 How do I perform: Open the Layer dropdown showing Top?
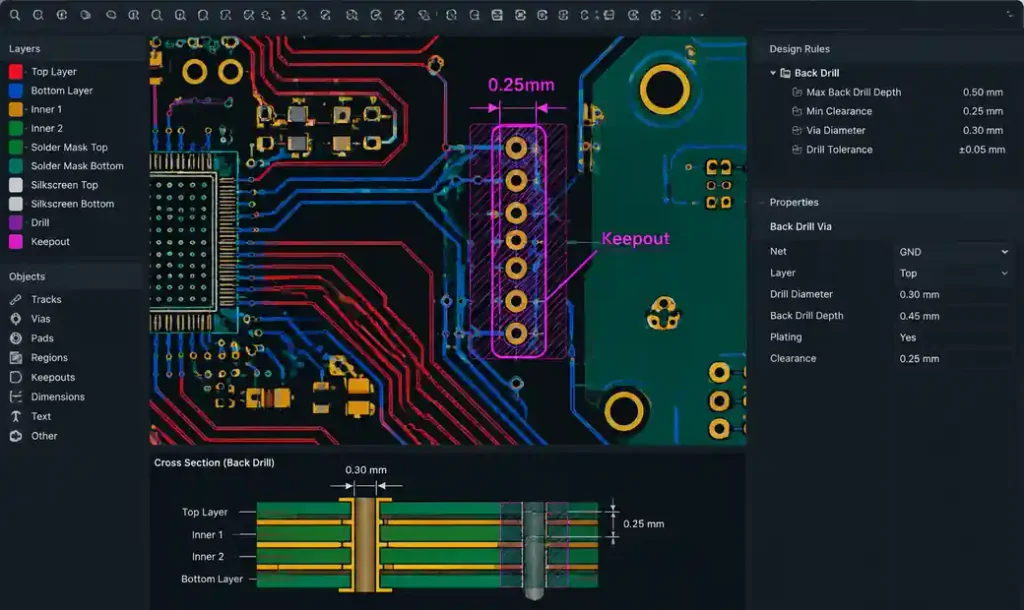953,274
